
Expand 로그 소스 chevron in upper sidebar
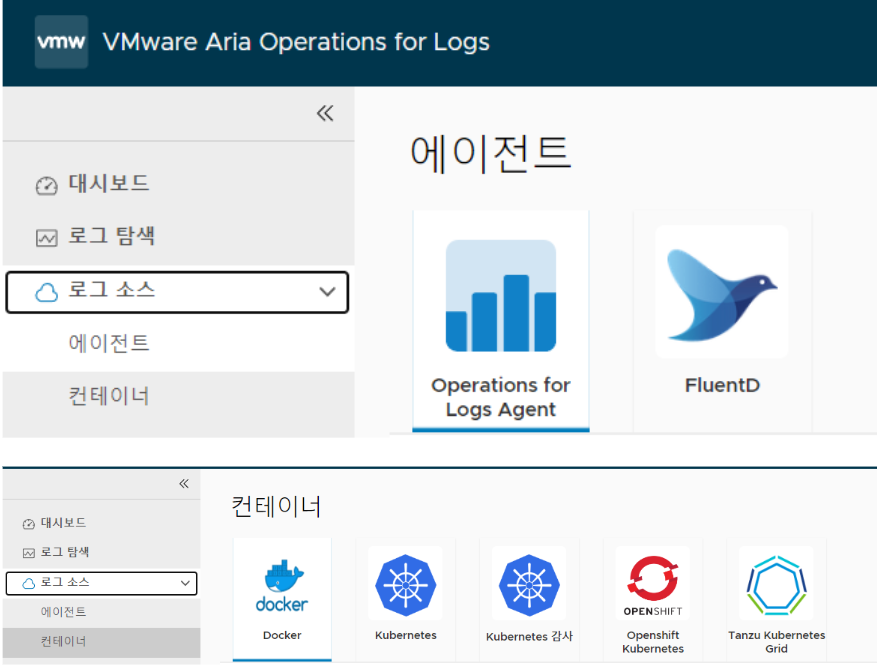coord(327,292)
